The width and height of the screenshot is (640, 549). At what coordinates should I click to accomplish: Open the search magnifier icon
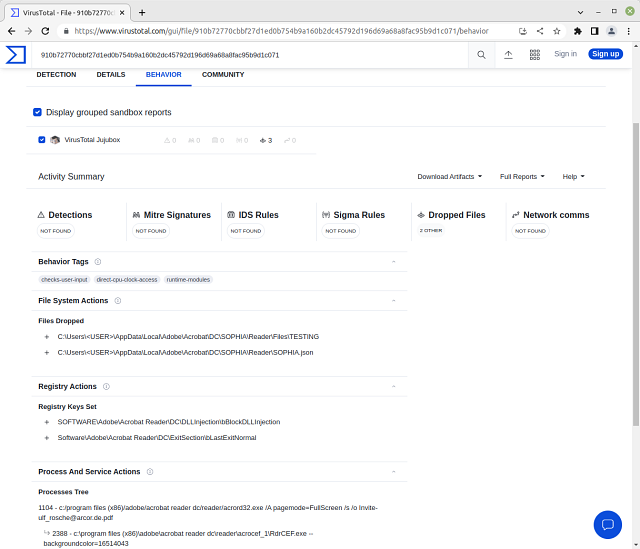(481, 55)
